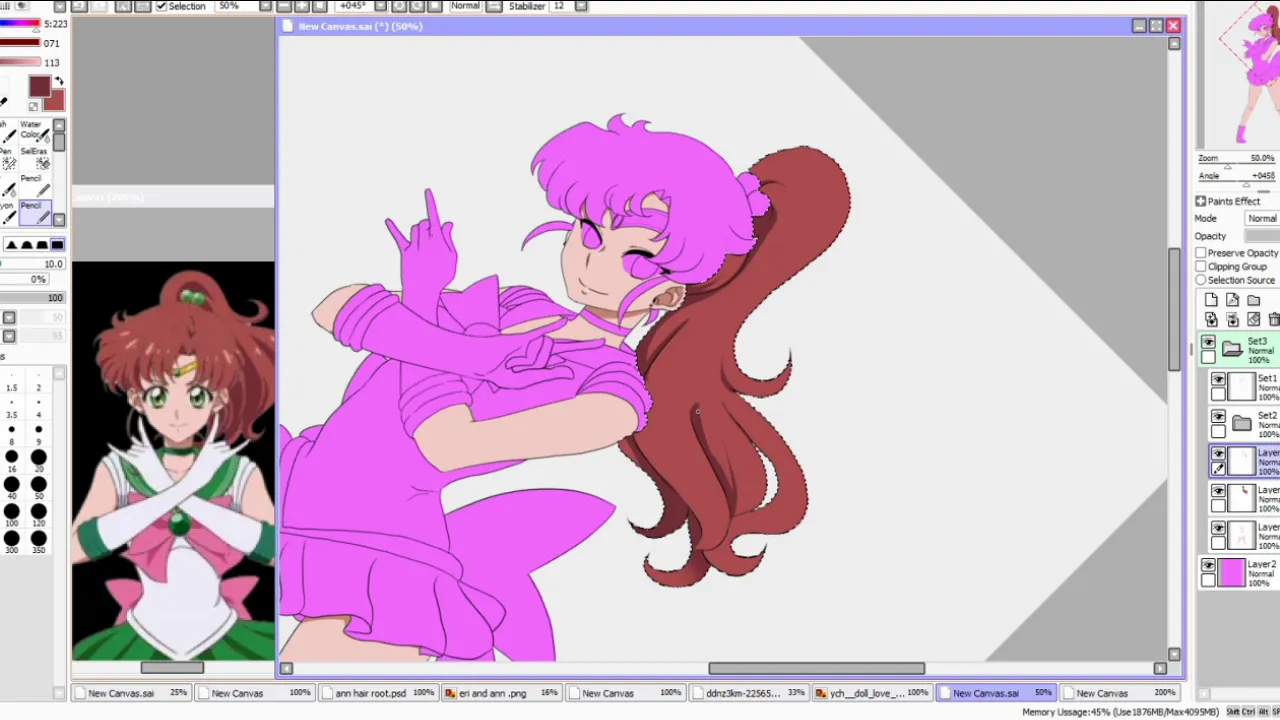Image resolution: width=1280 pixels, height=720 pixels.
Task: Select the rightmost flat brush edge shape
Action: coord(57,245)
